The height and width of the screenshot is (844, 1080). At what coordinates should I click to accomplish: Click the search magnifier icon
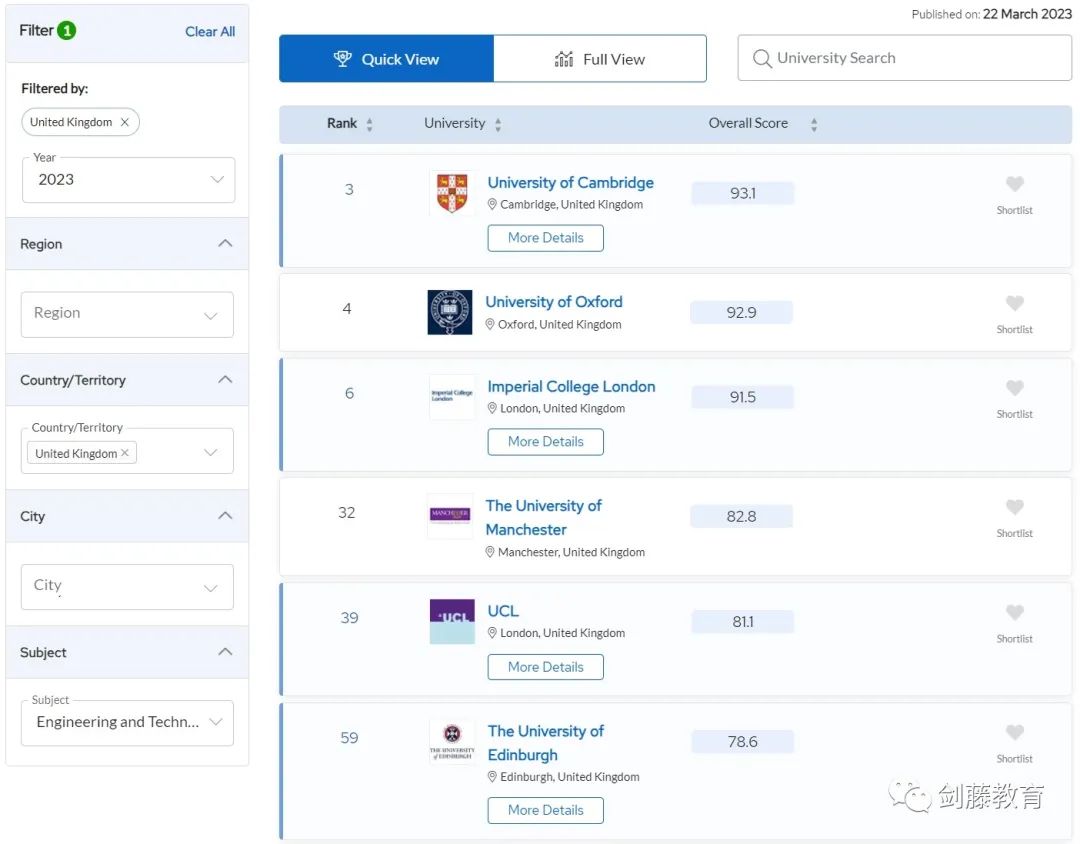(x=761, y=59)
